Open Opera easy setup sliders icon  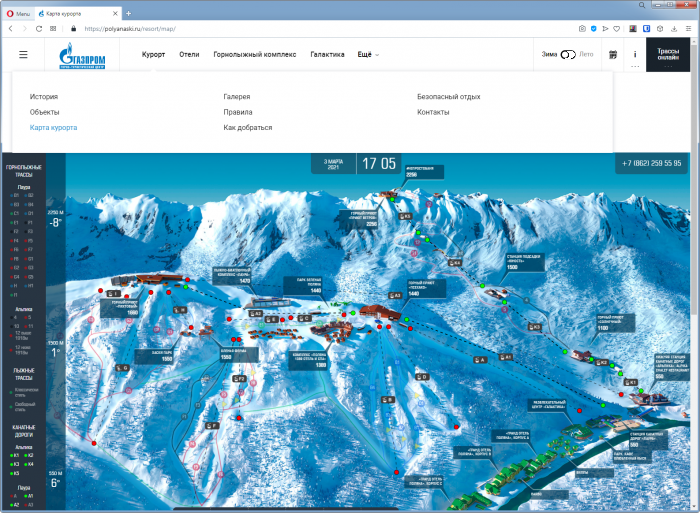688,29
